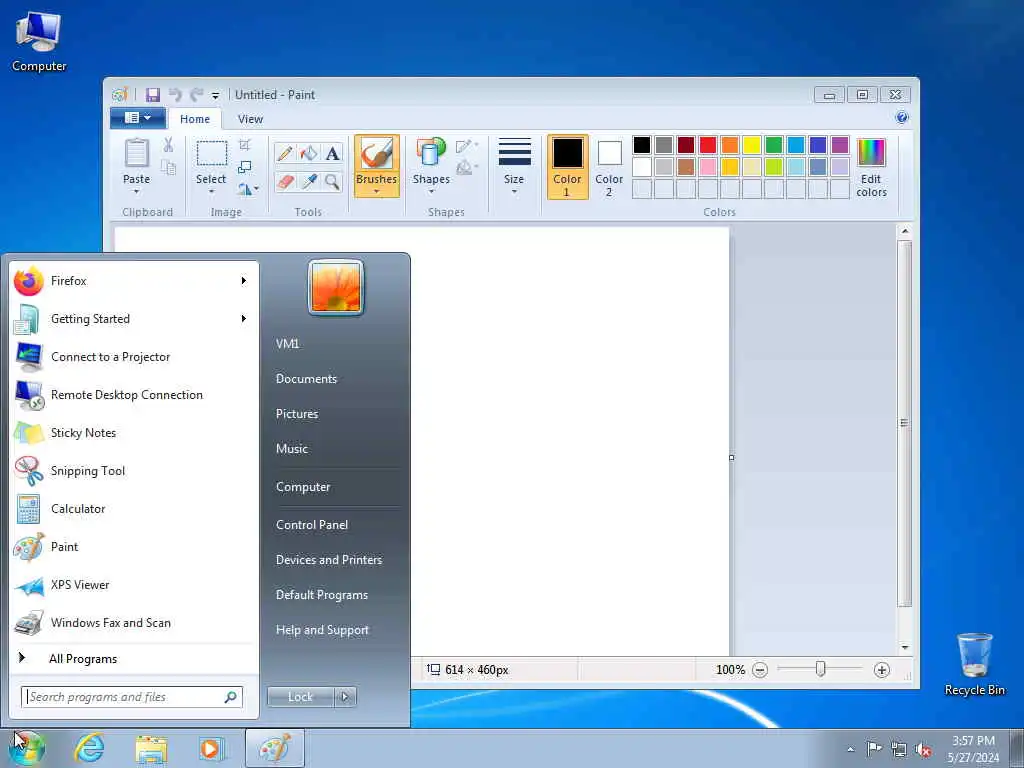Open Paint Help question mark icon
This screenshot has width=1024, height=768.
902,118
